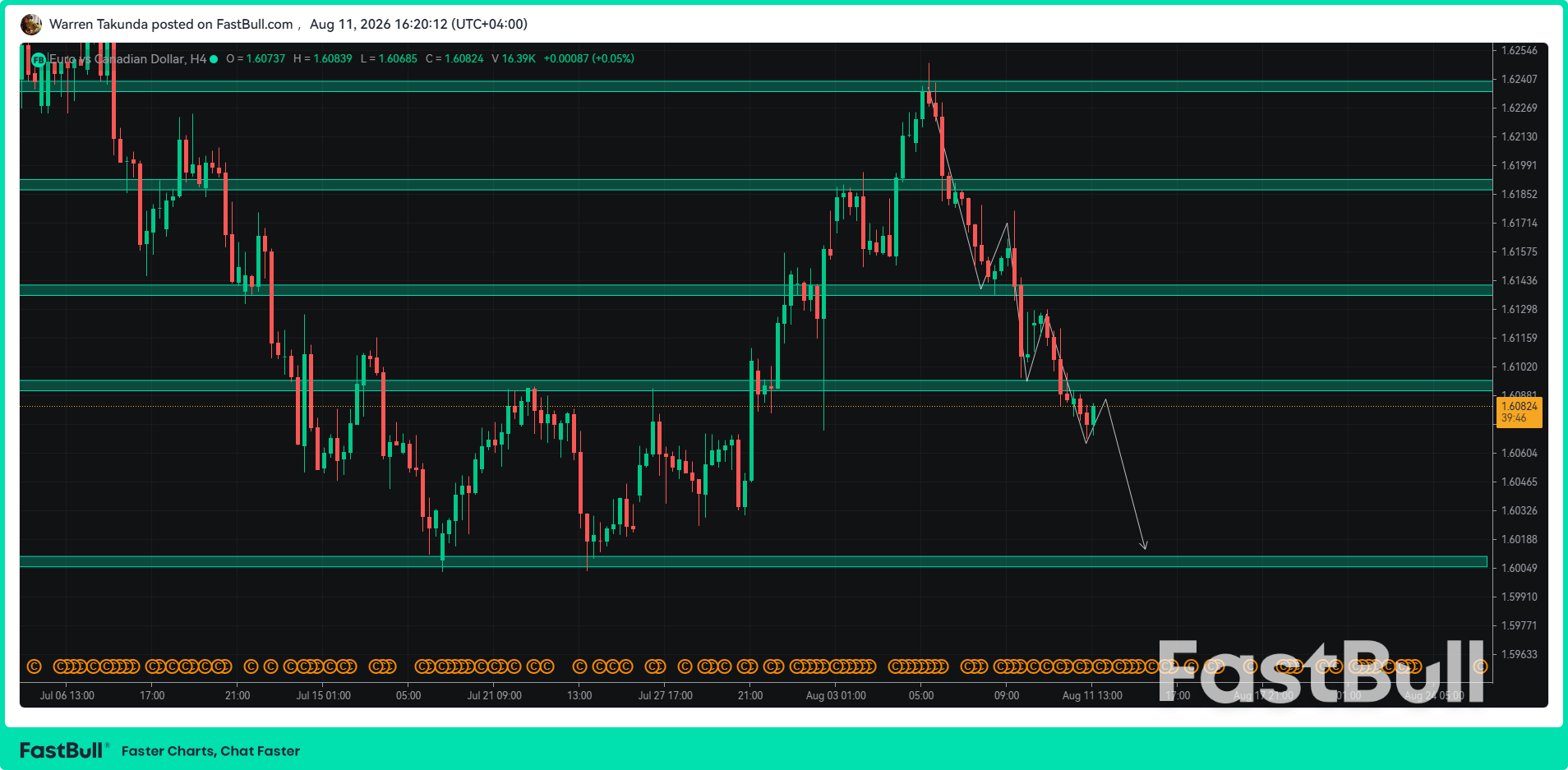Click the 1.60326 price axis label
Screen dimensions: 1568x770
pos(1519,511)
